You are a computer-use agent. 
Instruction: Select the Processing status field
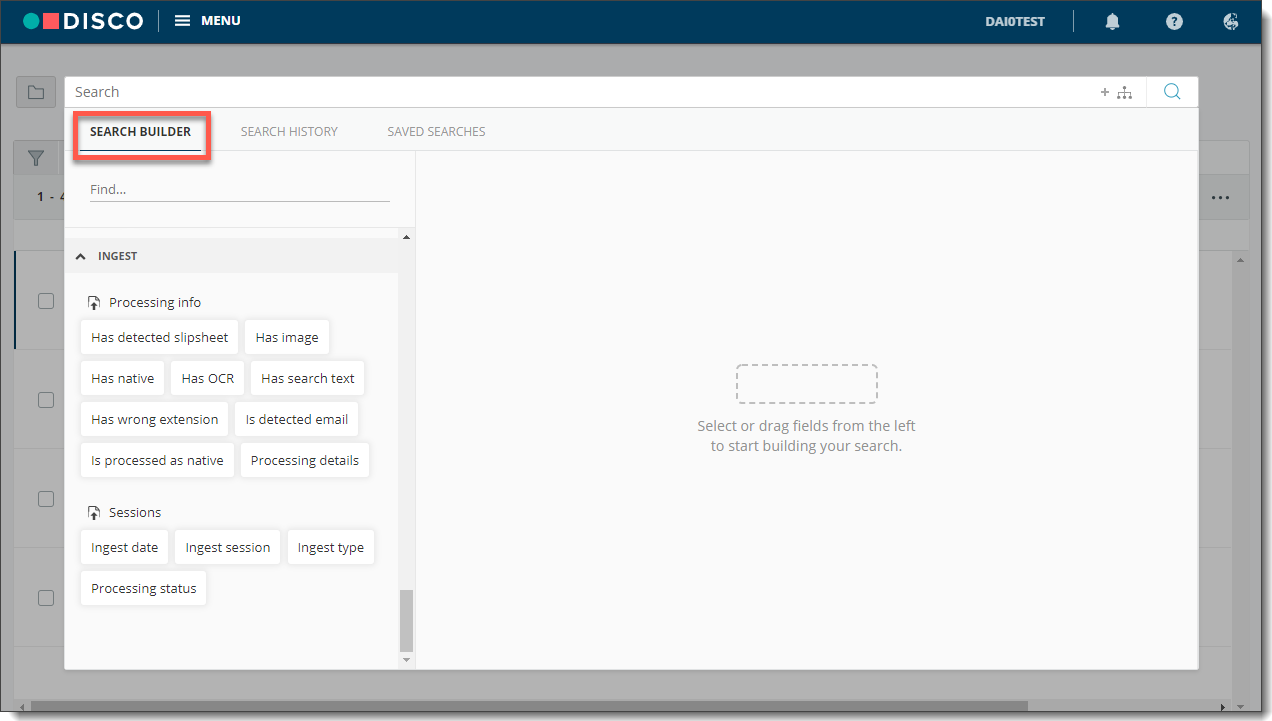click(144, 588)
